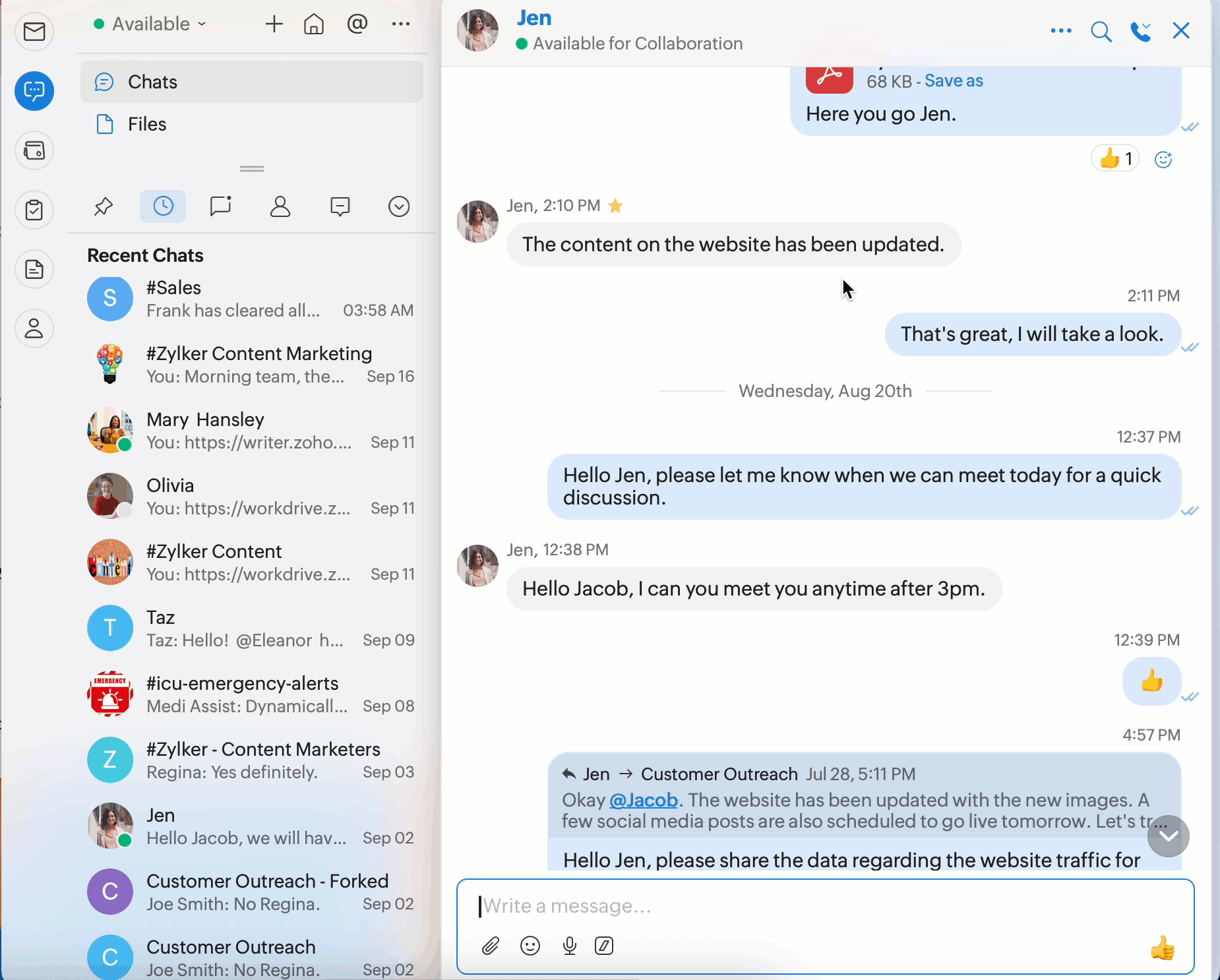Click in the Write a message field
The width and height of the screenshot is (1220, 980).
(x=825, y=906)
